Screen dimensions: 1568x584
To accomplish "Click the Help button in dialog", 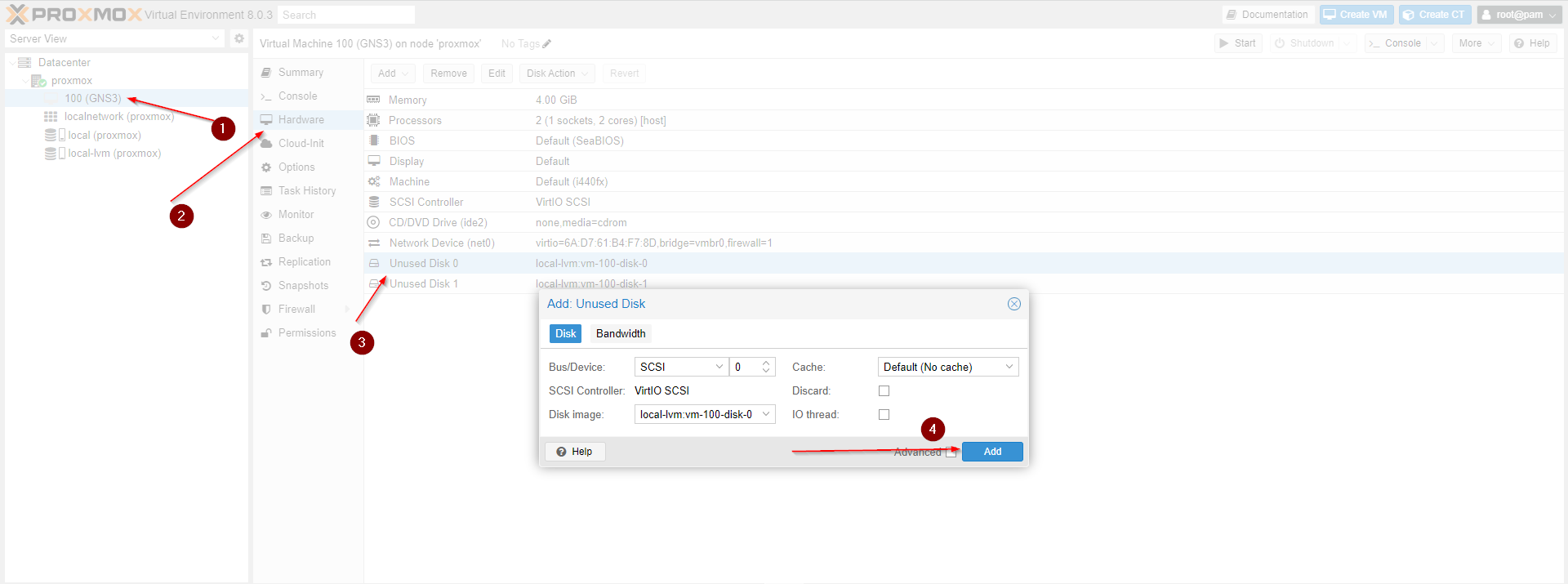I will point(575,452).
